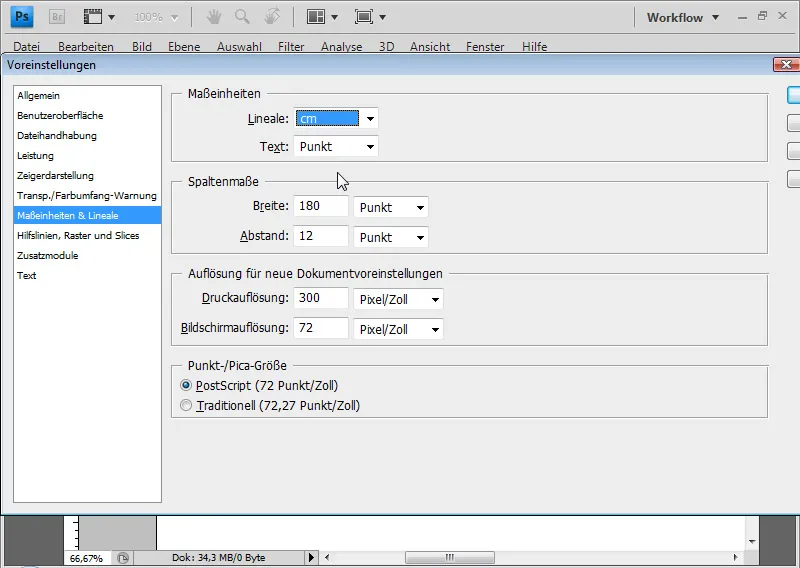
Task: Click the horizontal scrollbar left arrow
Action: 327,557
